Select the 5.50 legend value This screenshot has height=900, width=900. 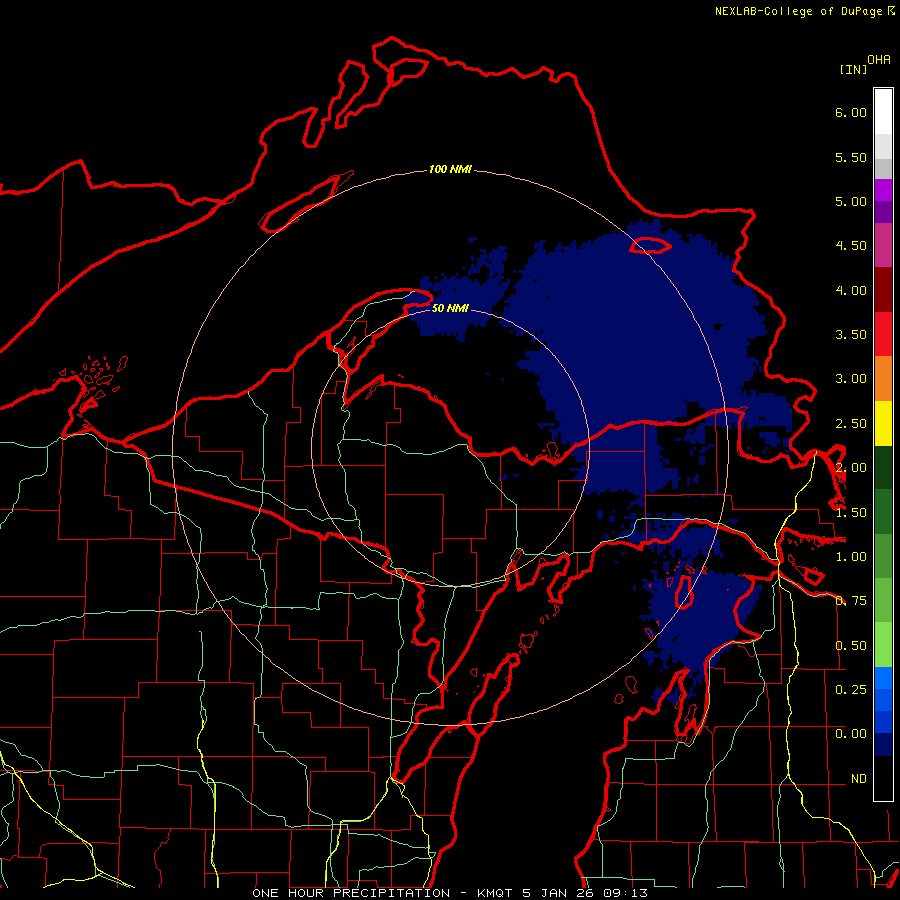coord(851,157)
